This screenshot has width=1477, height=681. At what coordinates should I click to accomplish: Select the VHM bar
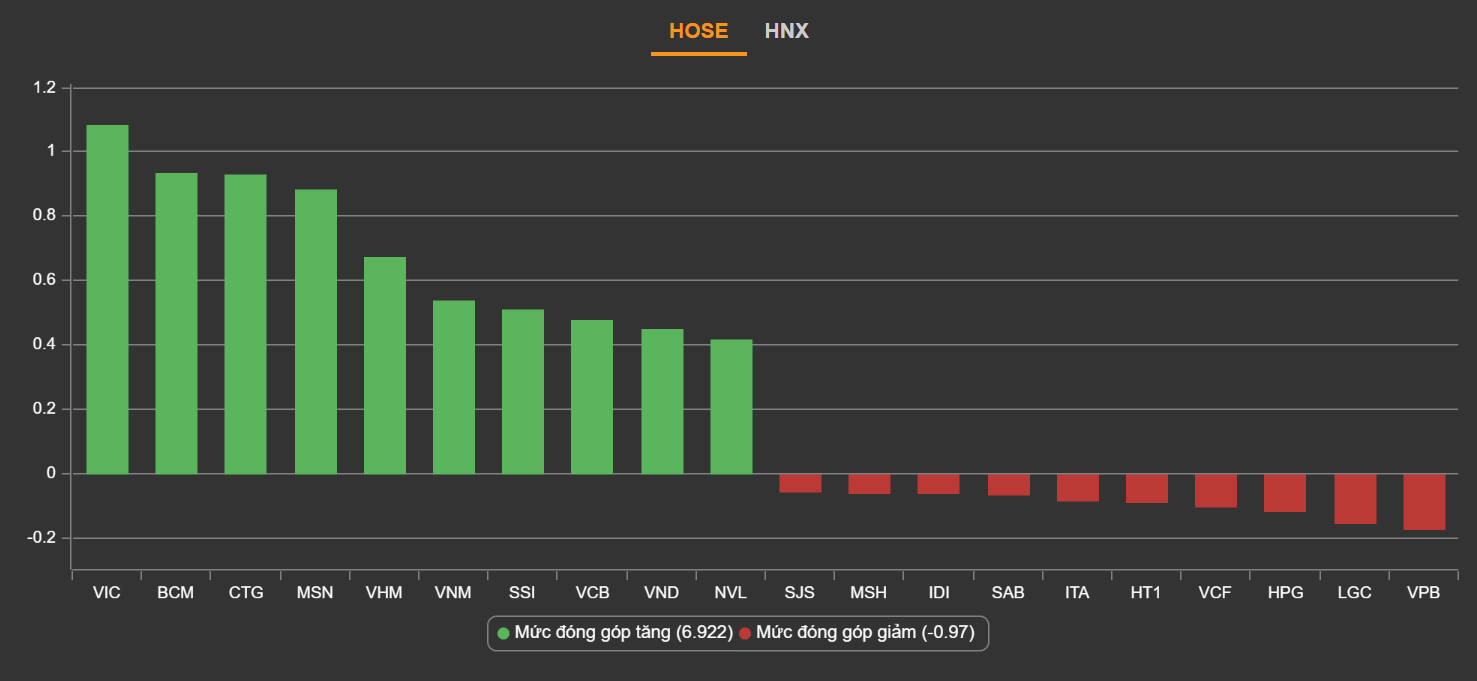coord(384,365)
